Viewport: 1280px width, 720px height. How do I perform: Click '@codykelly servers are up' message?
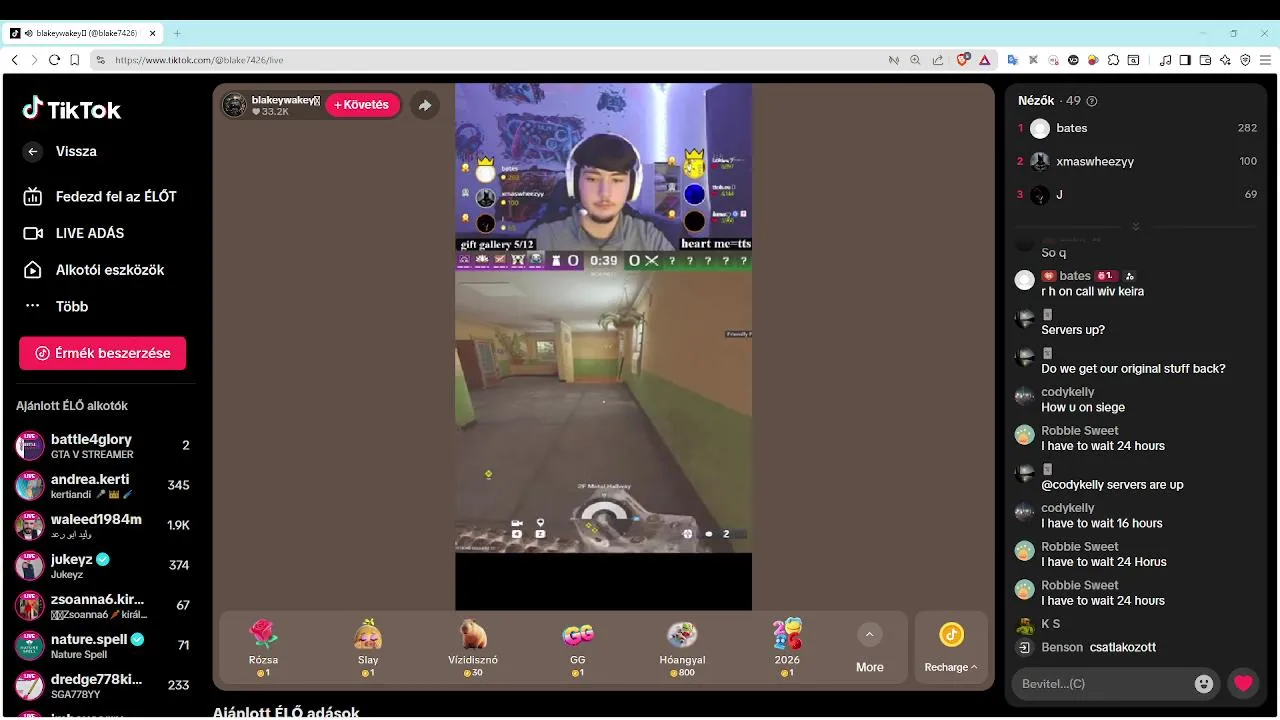click(x=1112, y=485)
